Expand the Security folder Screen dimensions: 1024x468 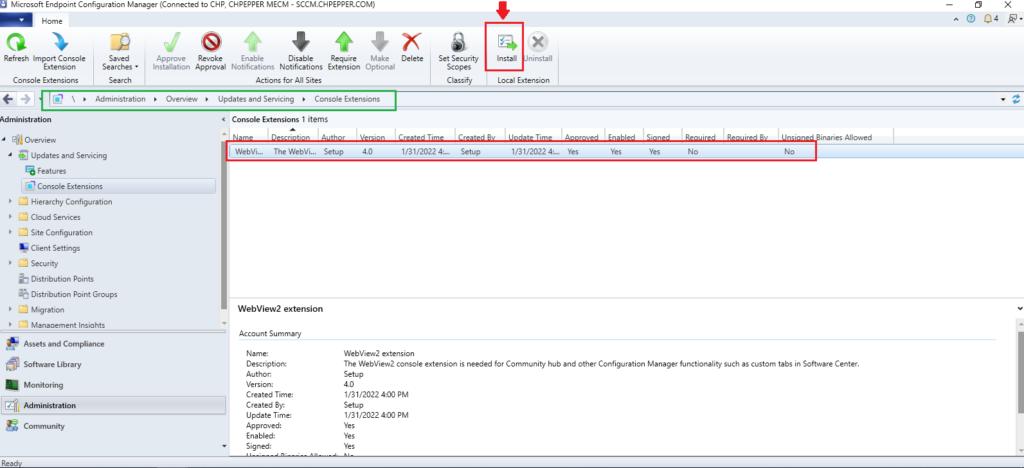pyautogui.click(x=10, y=263)
